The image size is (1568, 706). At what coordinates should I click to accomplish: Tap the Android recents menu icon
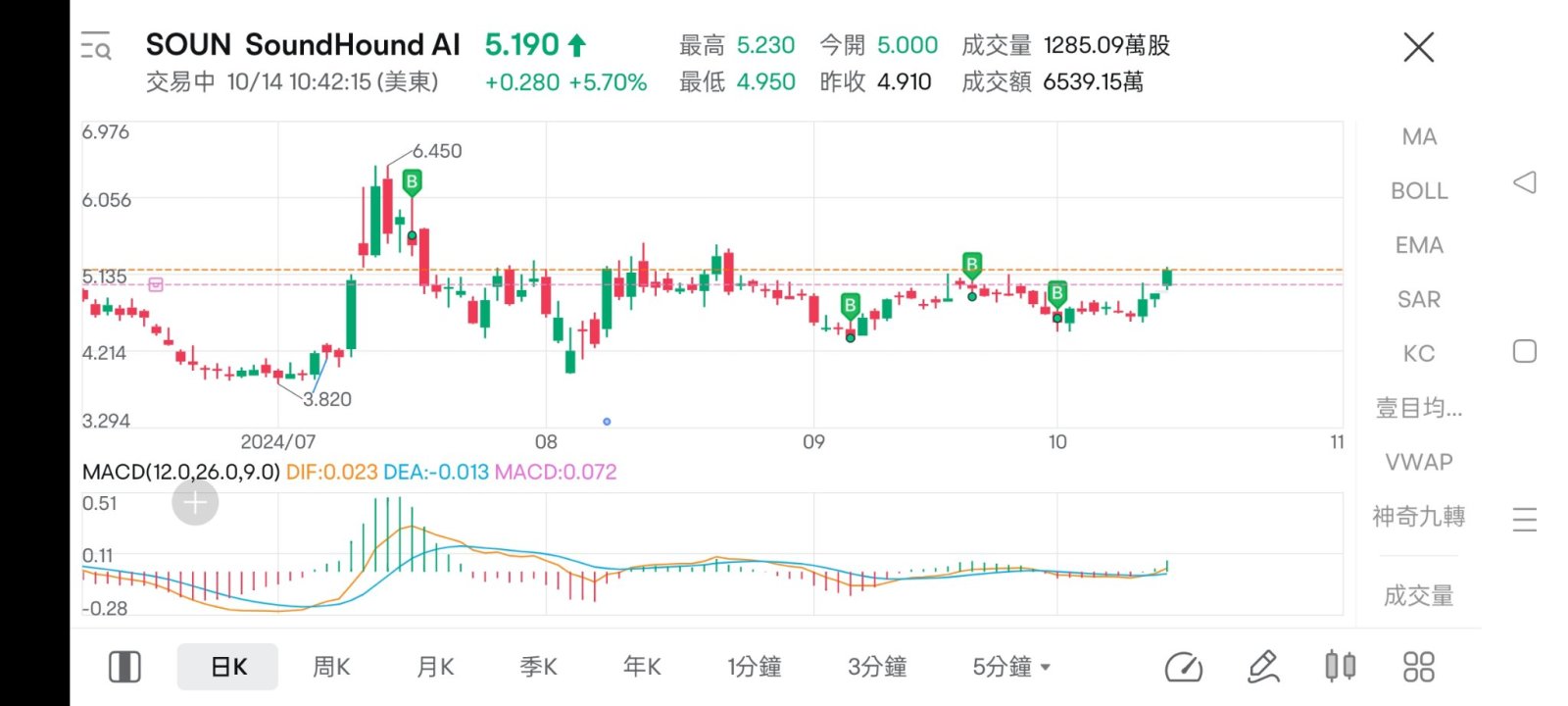click(1524, 519)
